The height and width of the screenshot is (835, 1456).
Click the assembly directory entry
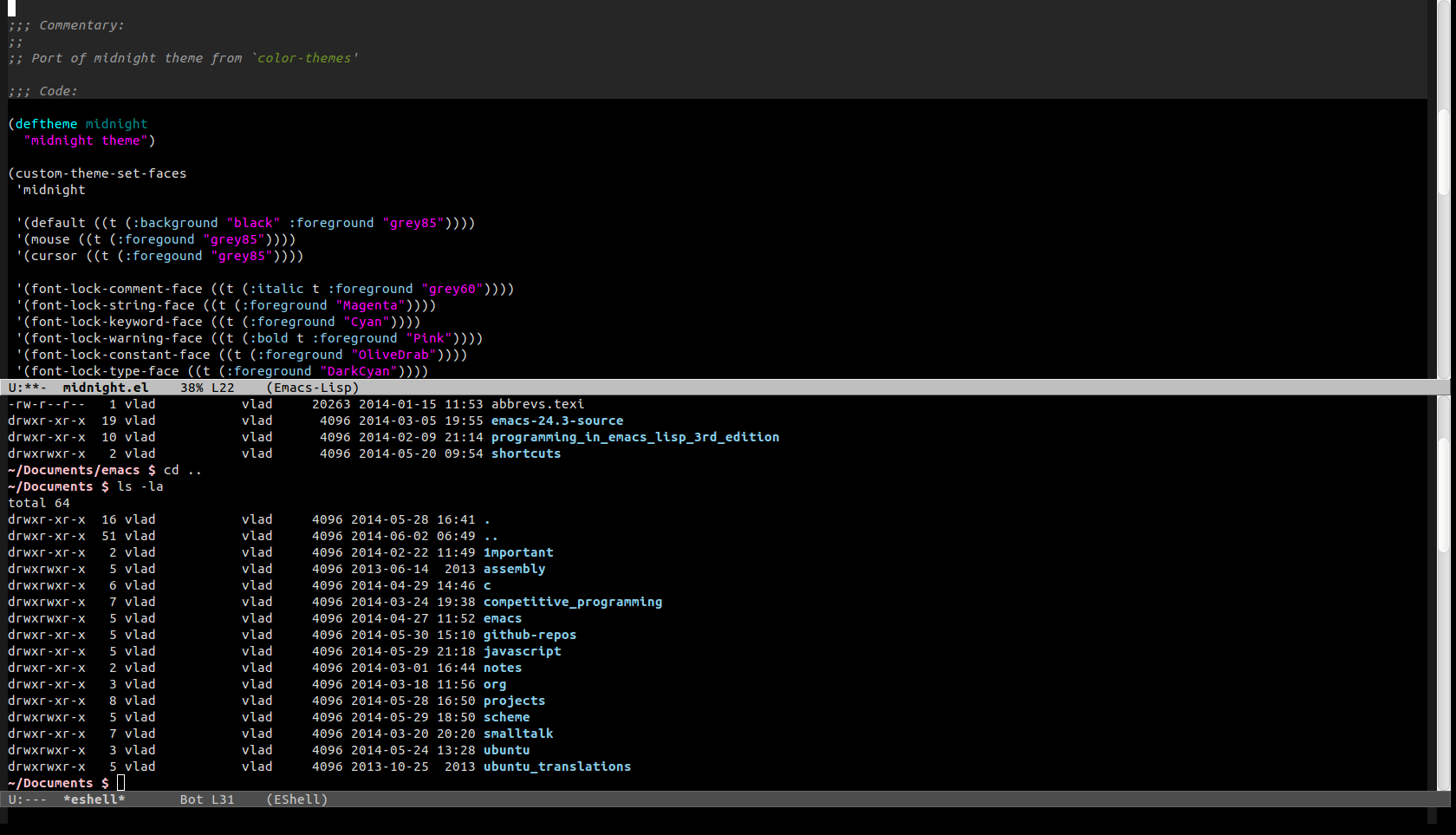[x=515, y=569]
